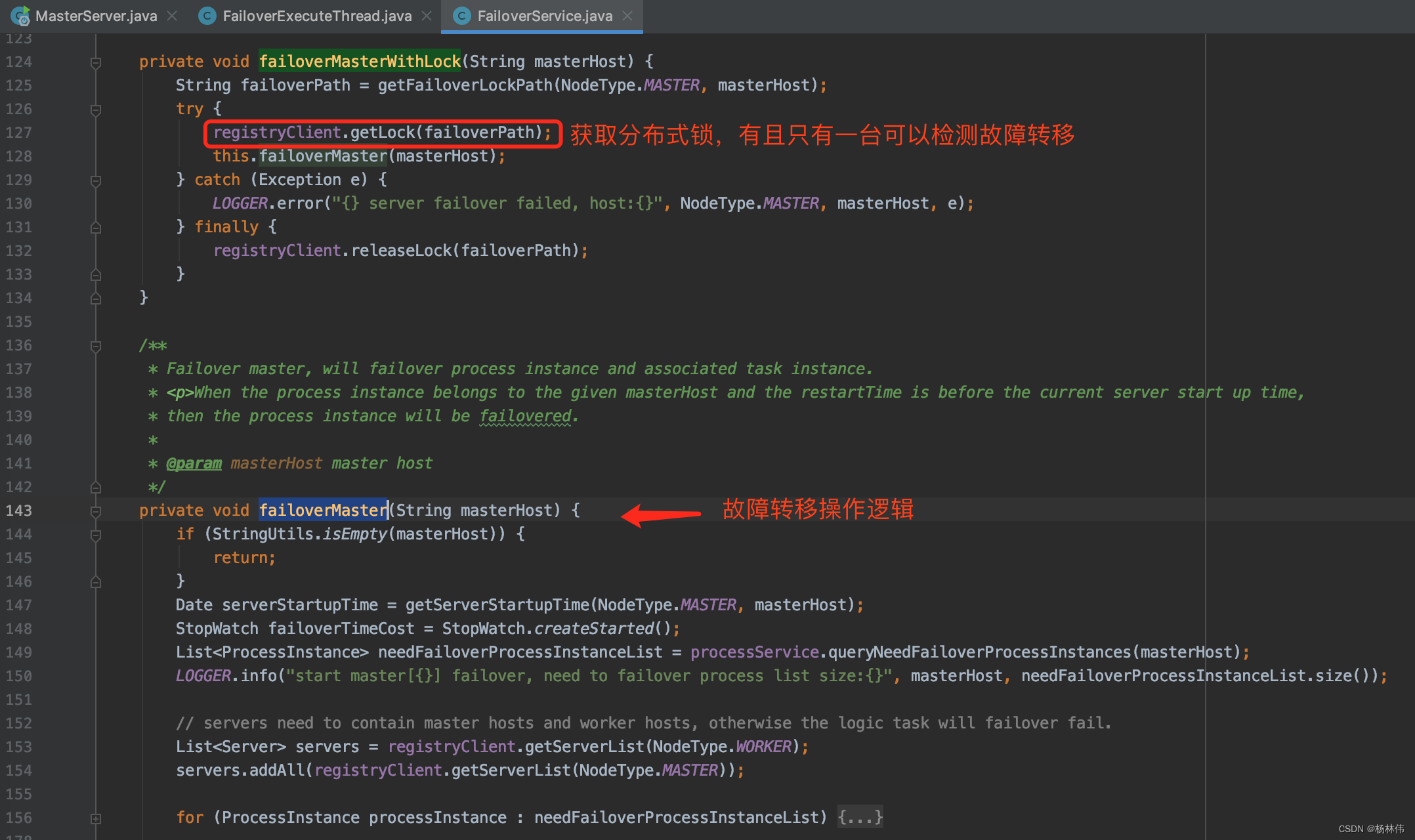Click line number 143 in the gutter
Viewport: 1415px width, 840px height.
[x=18, y=511]
